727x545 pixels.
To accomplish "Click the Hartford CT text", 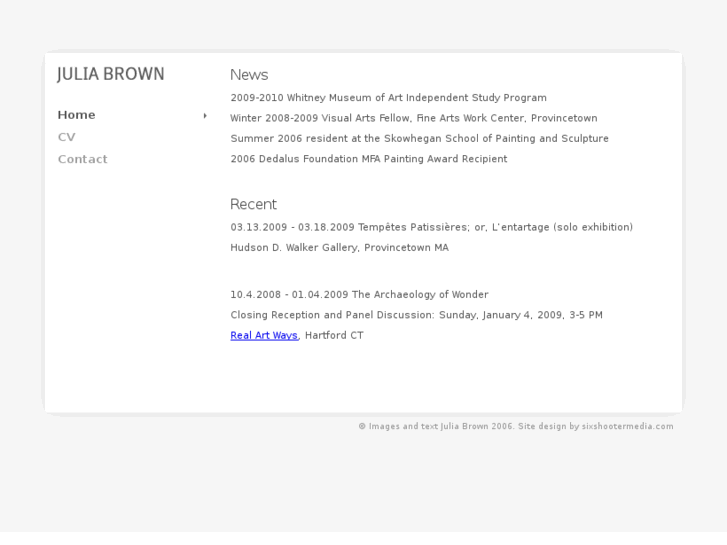I will pos(334,335).
